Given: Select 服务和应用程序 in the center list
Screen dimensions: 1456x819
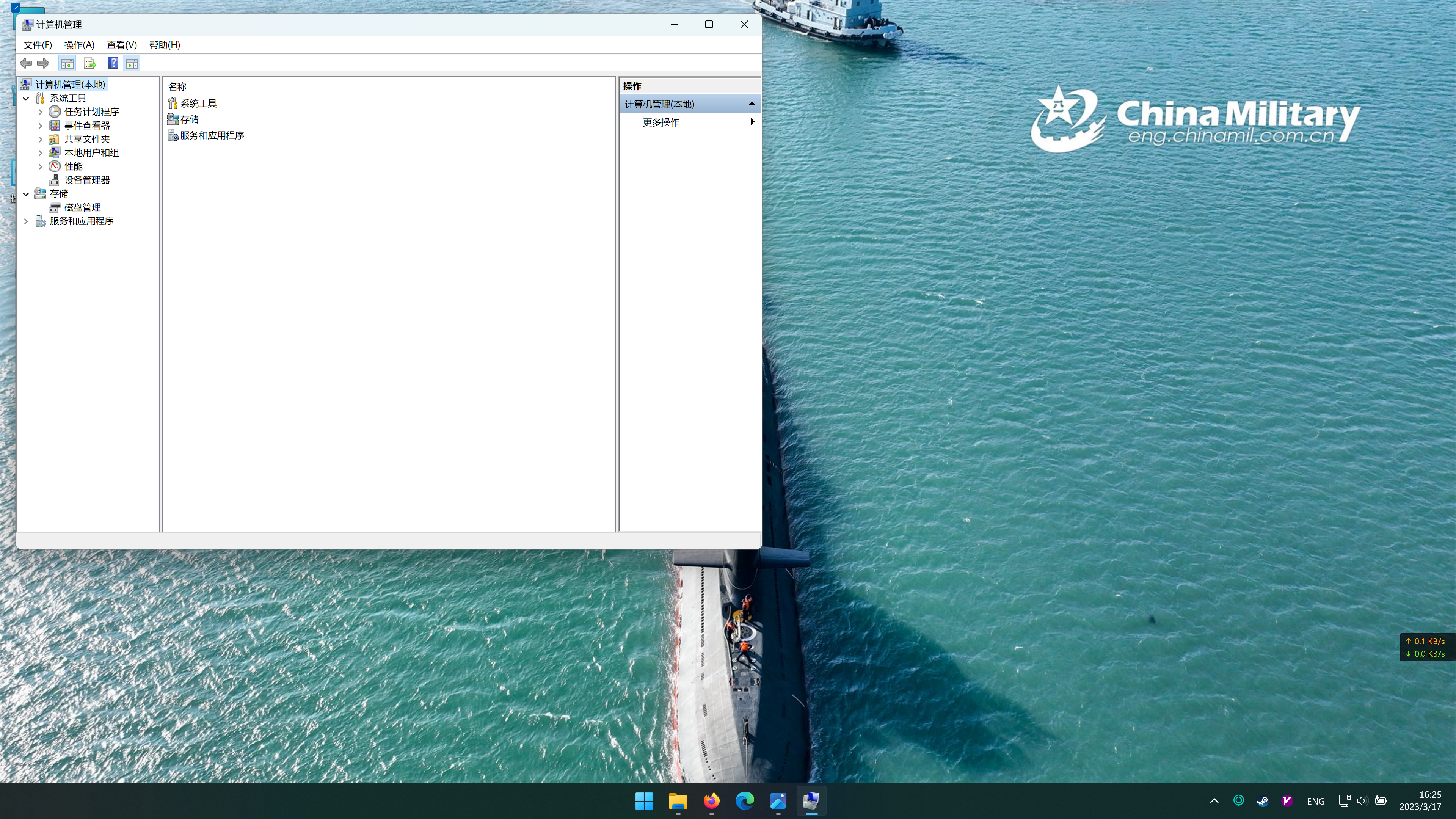Looking at the screenshot, I should tap(212, 135).
